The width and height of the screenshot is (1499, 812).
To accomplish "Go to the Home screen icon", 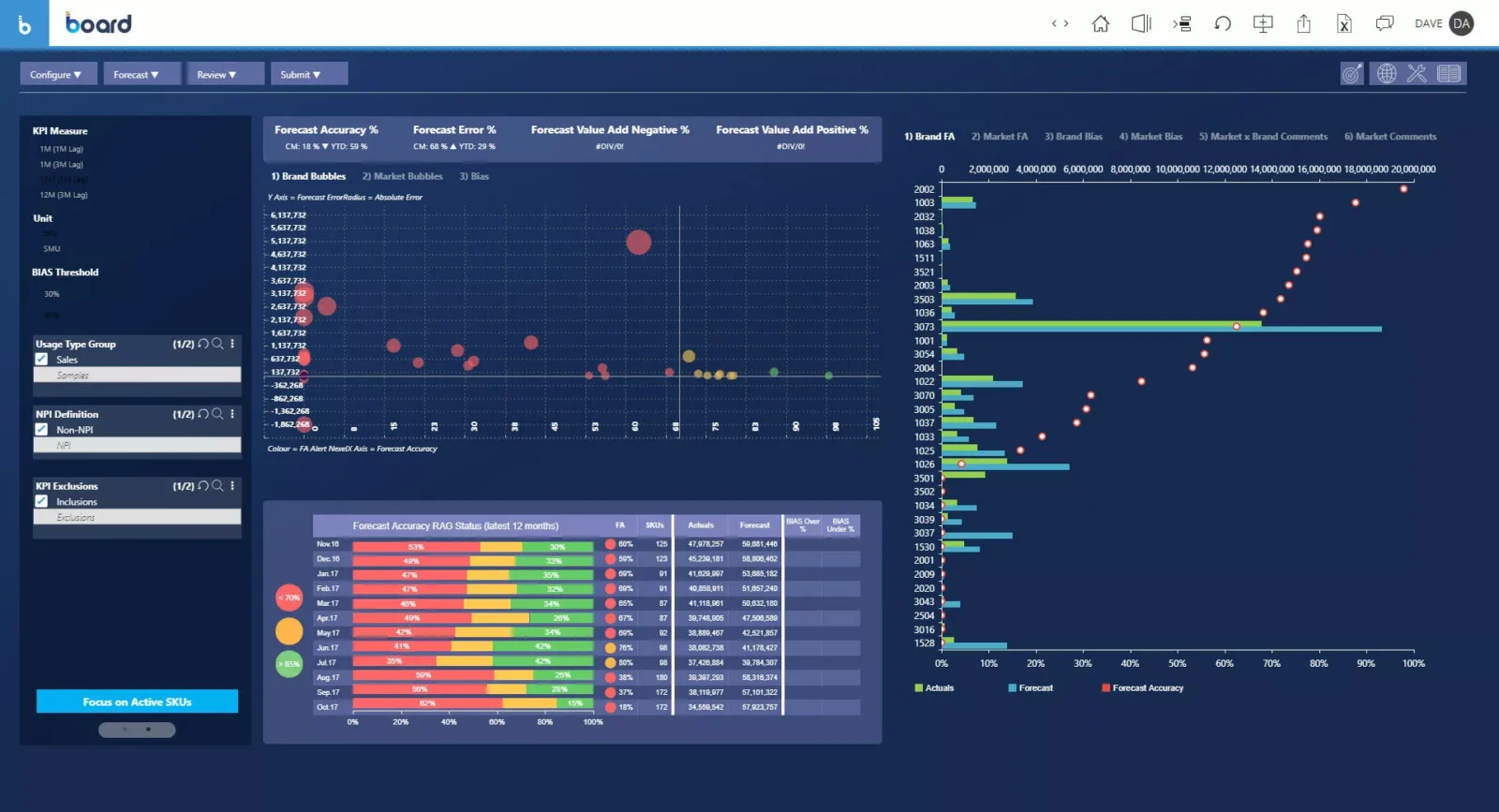I will coord(1100,24).
